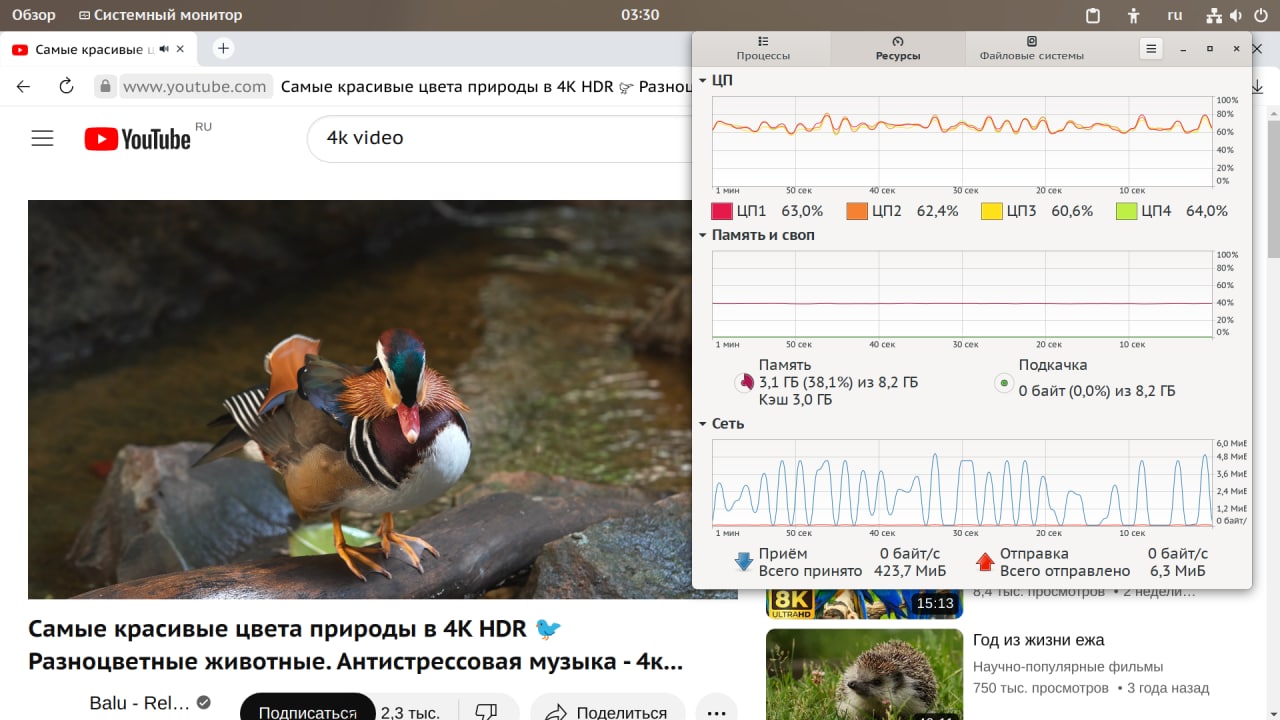This screenshot has width=1280, height=720.
Task: Switch keyboard layout via the ru indicator
Action: pyautogui.click(x=1175, y=15)
